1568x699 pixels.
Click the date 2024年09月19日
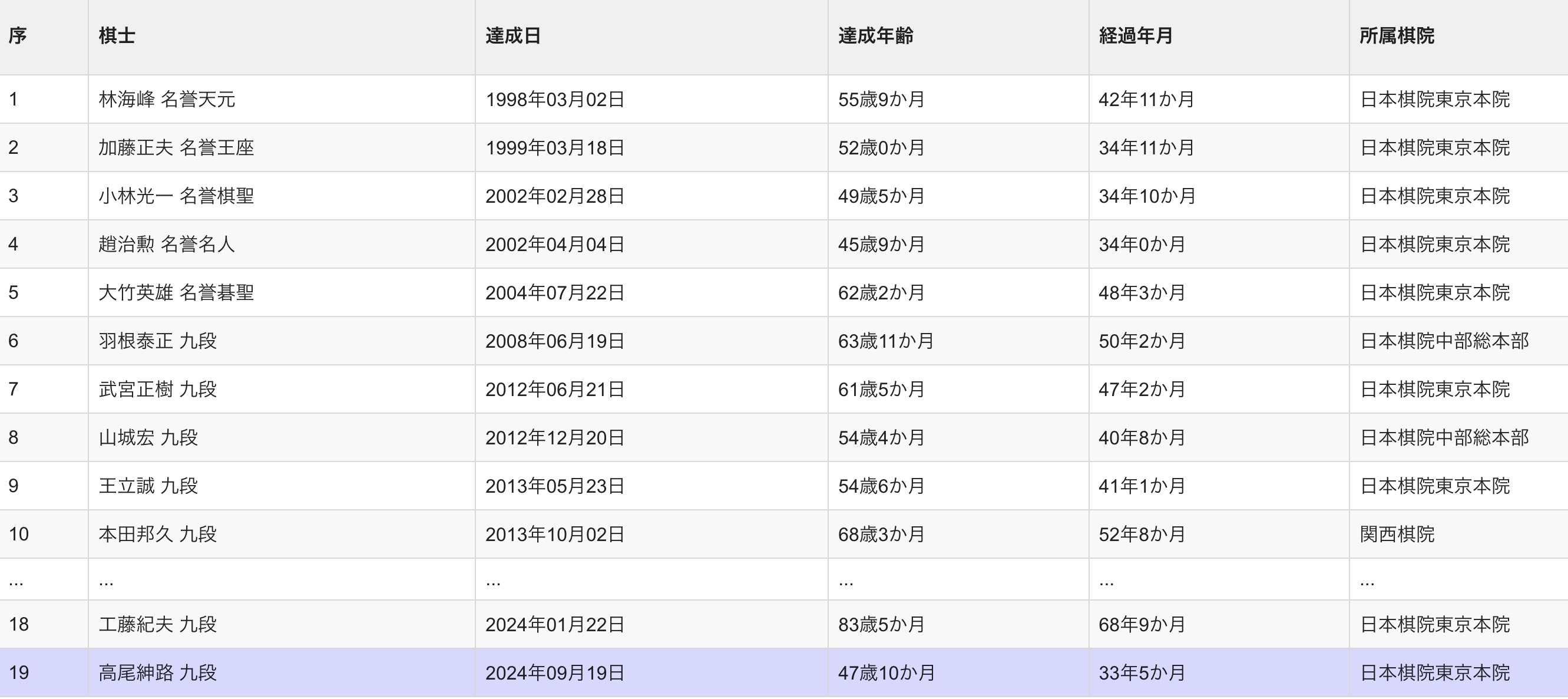[x=555, y=673]
